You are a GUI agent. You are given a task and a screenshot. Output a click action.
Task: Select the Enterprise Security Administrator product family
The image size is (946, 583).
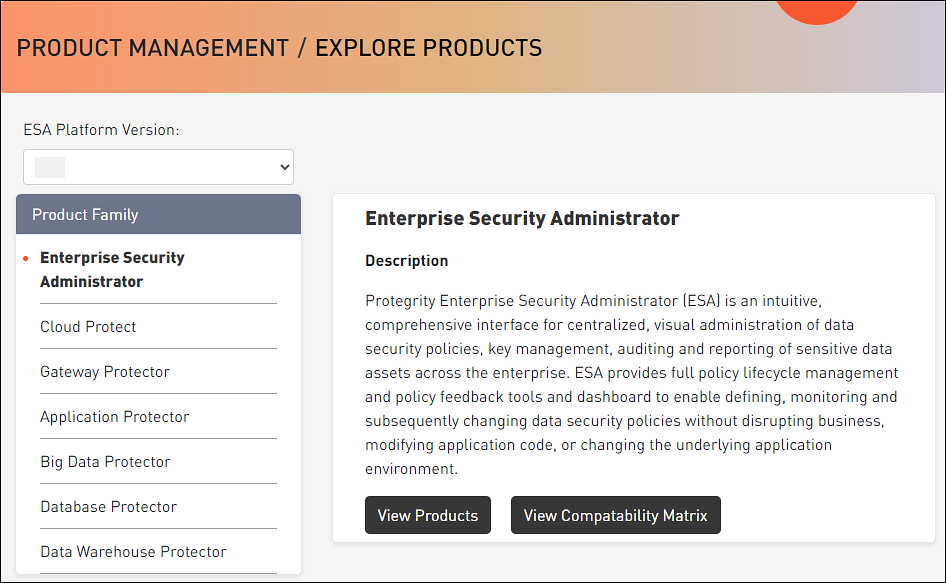(x=112, y=269)
